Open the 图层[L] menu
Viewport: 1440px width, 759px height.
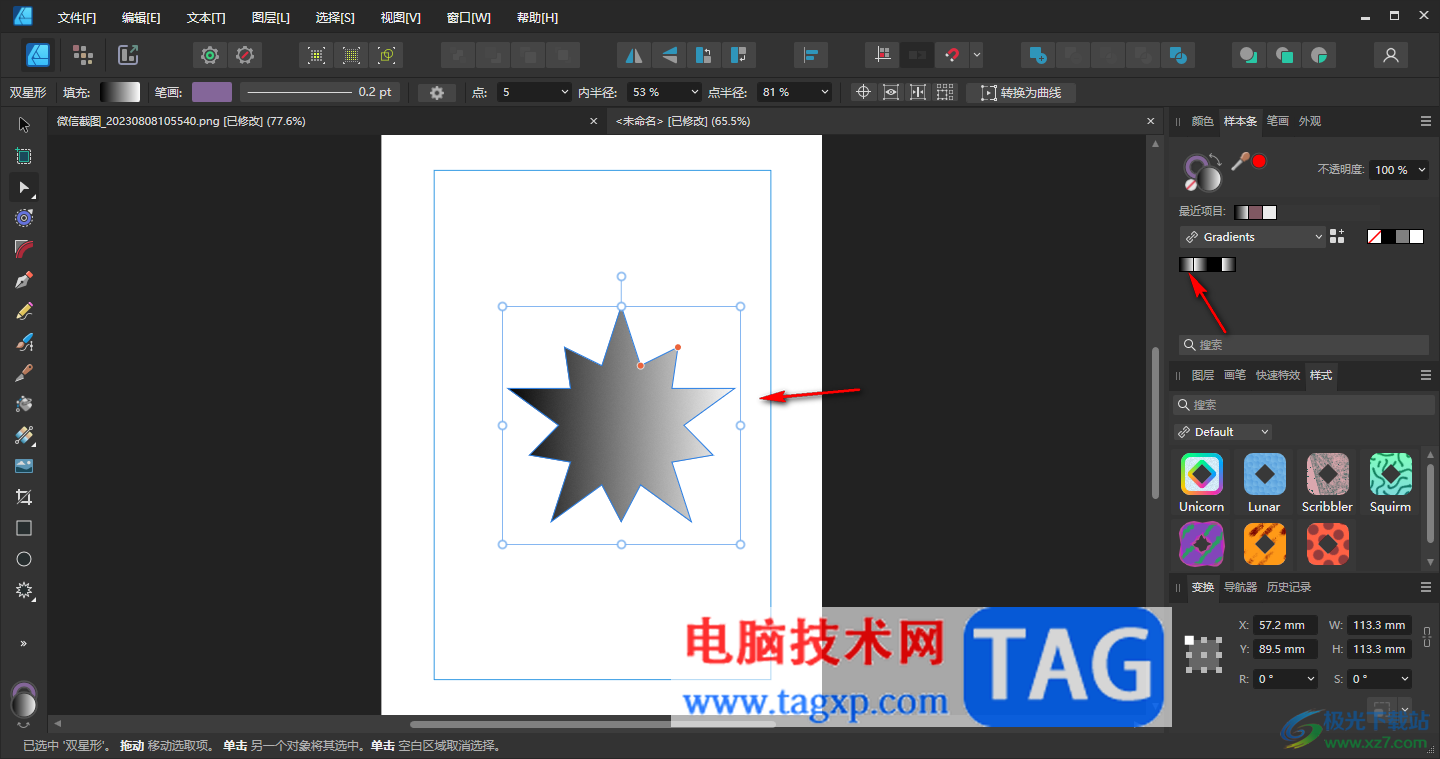[x=271, y=18]
